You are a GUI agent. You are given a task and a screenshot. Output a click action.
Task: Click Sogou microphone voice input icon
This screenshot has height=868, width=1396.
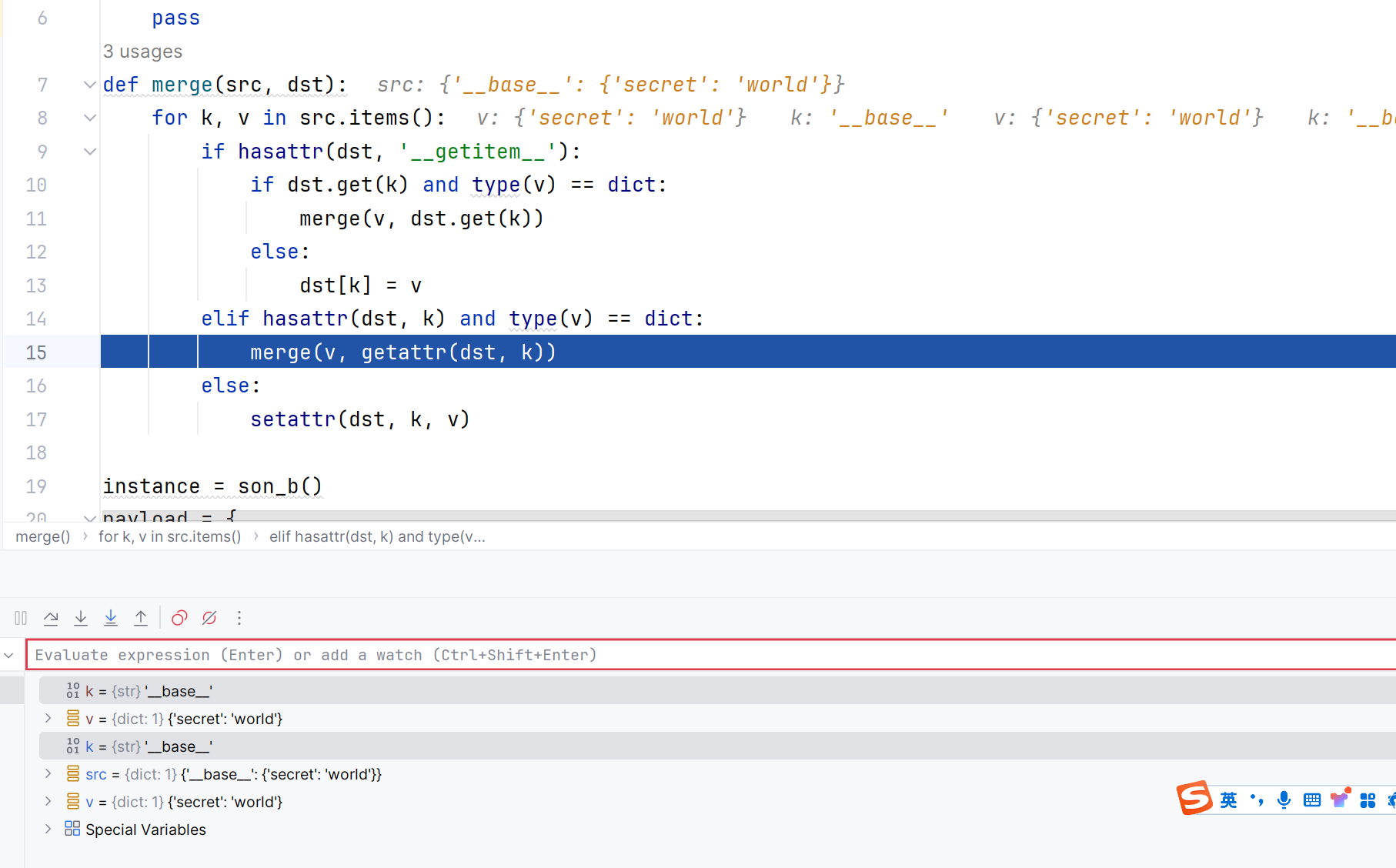(1284, 800)
